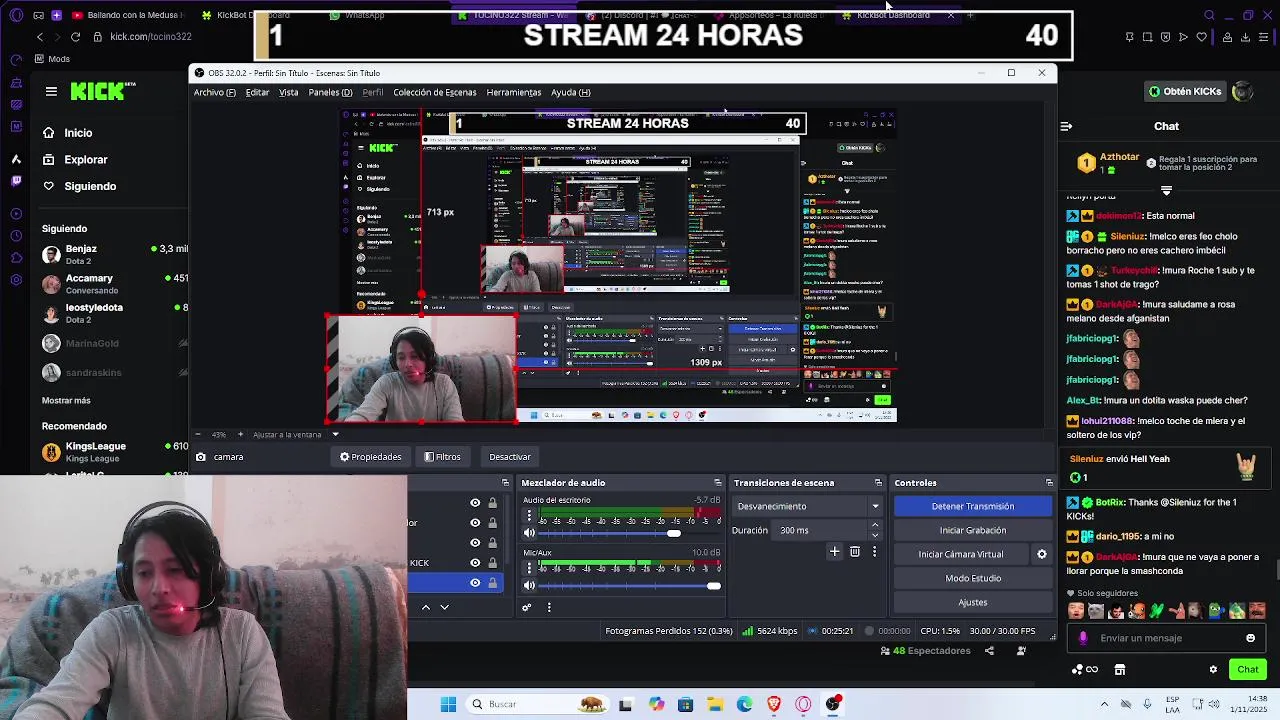Screen dimensions: 1280x720
Task: Adjust Mic/Aux volume slider
Action: pos(629,585)
